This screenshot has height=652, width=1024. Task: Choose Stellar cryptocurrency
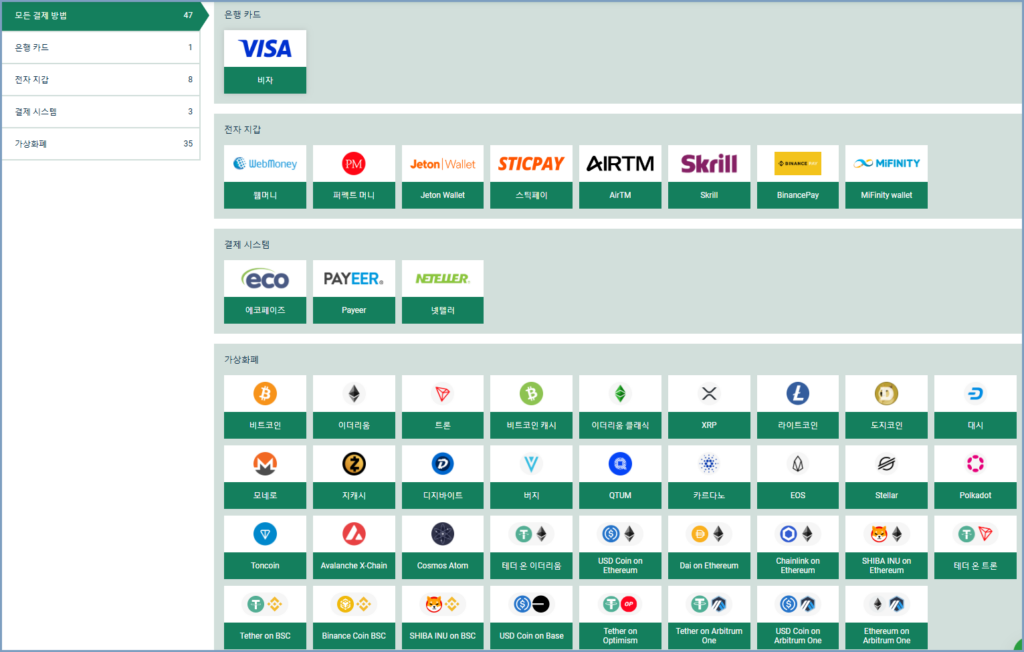886,477
